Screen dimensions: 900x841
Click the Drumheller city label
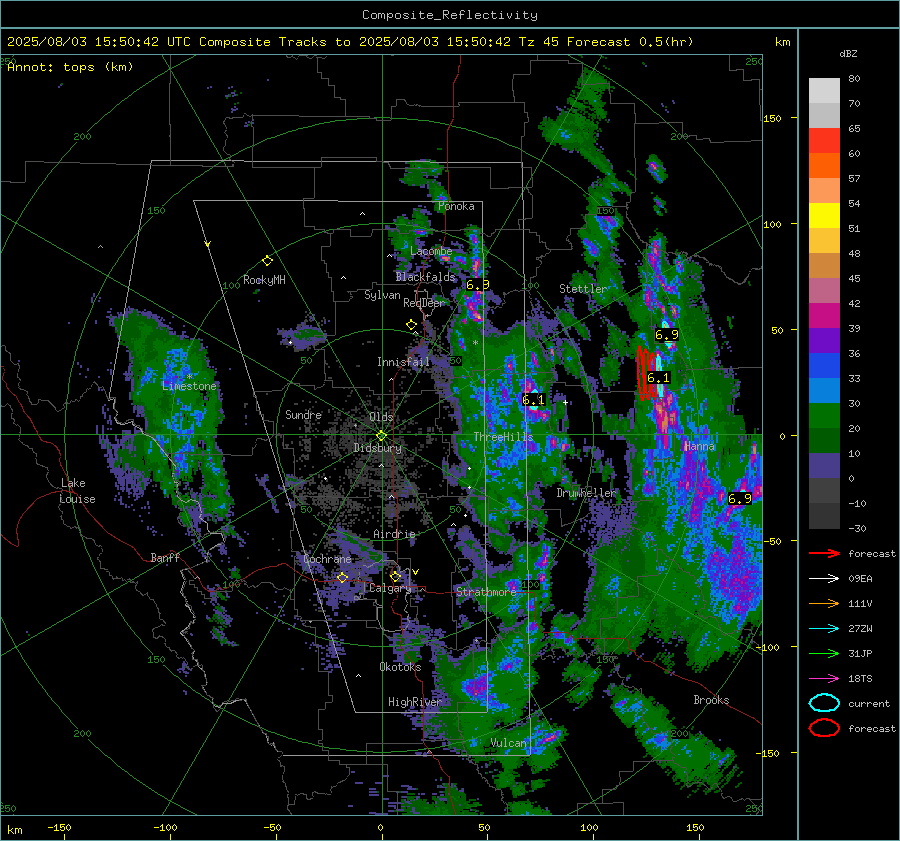tap(585, 493)
